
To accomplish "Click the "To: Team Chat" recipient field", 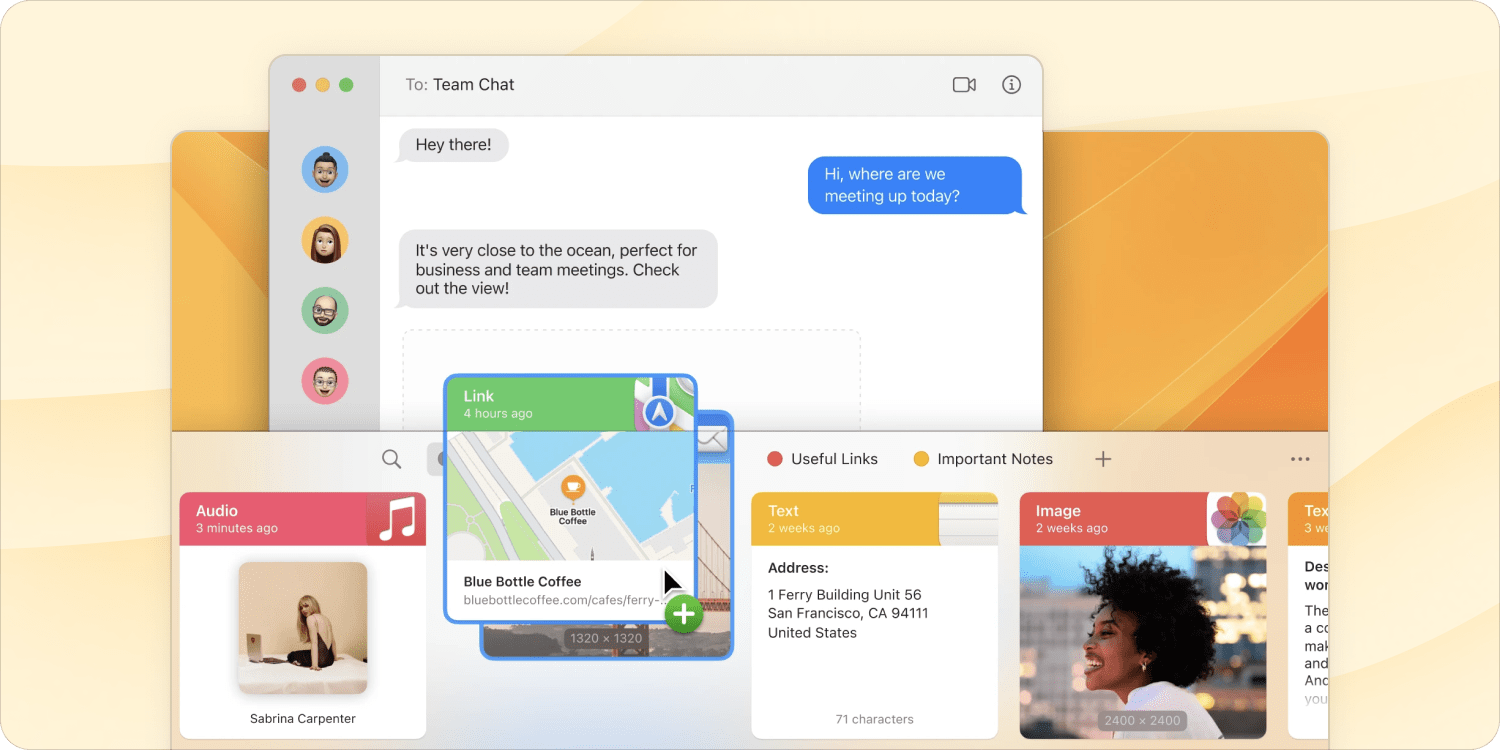I will tap(460, 85).
